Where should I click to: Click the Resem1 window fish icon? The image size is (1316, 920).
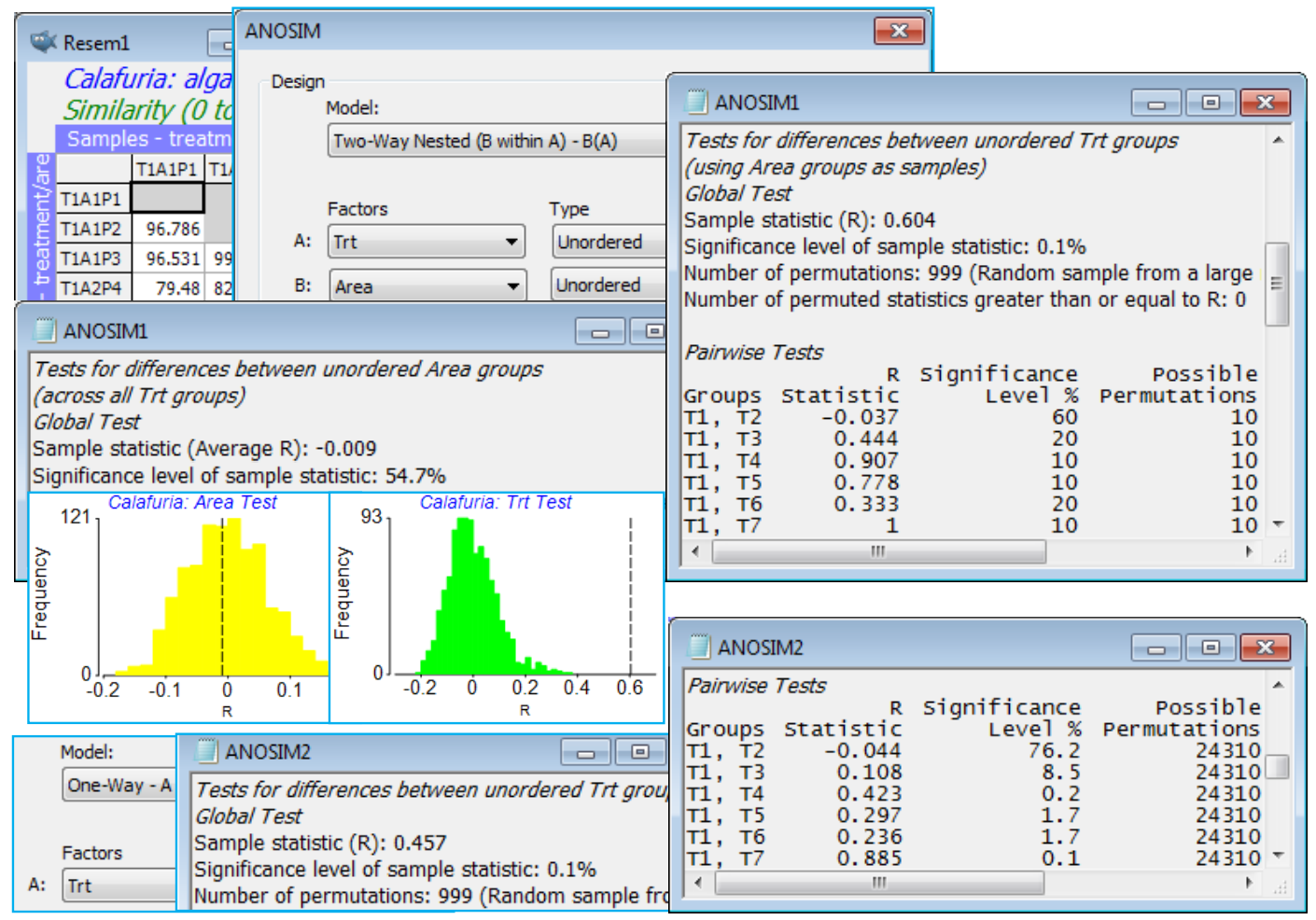[43, 42]
